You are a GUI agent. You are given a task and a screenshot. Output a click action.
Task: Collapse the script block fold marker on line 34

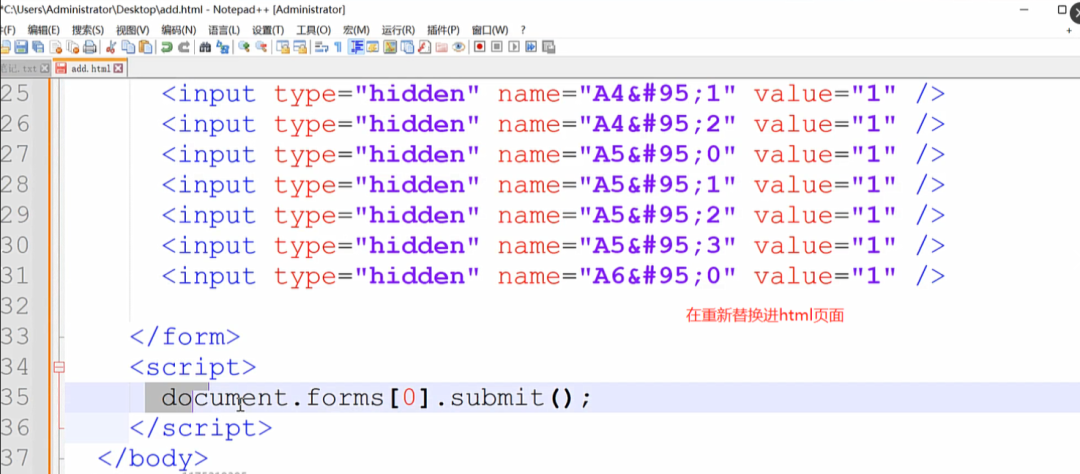59,367
